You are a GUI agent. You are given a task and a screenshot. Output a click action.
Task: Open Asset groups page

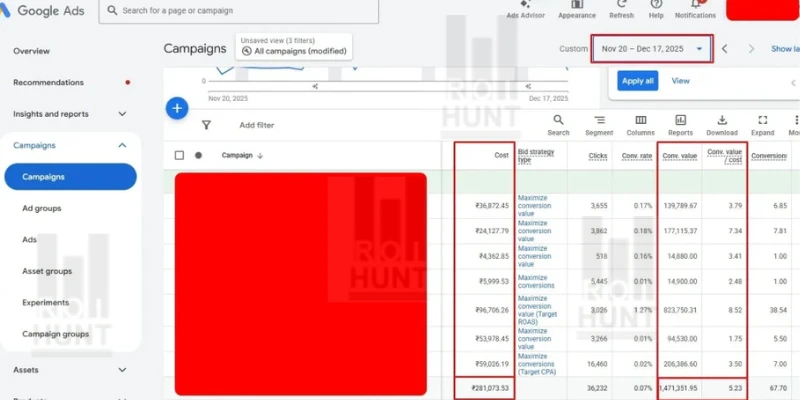[47, 271]
